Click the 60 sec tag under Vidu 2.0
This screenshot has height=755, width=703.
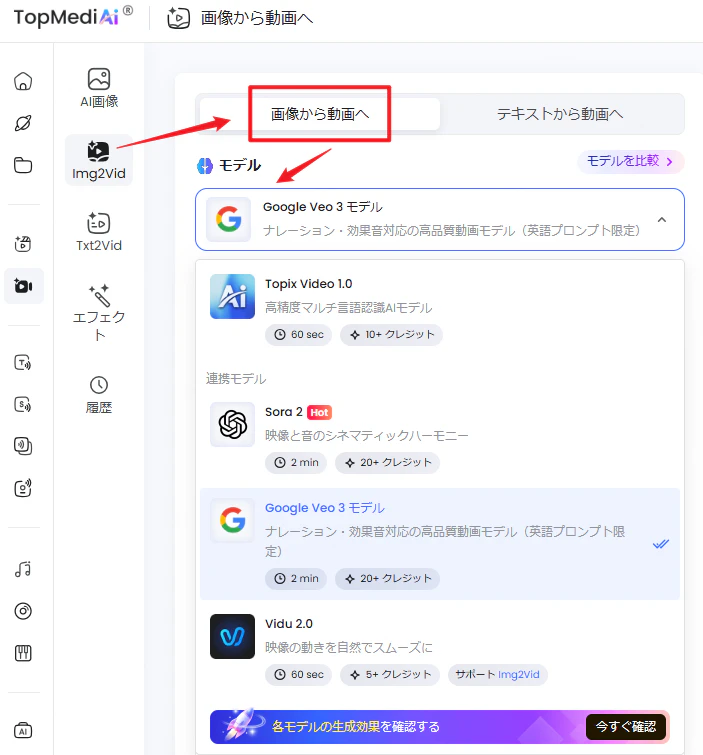click(x=298, y=674)
